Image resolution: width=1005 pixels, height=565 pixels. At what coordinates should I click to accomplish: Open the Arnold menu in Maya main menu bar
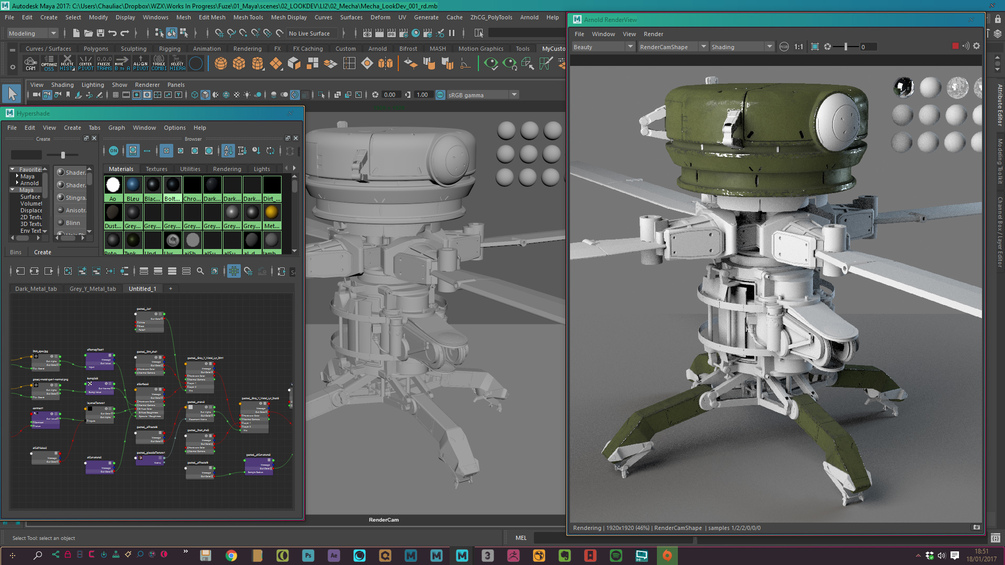coord(529,17)
